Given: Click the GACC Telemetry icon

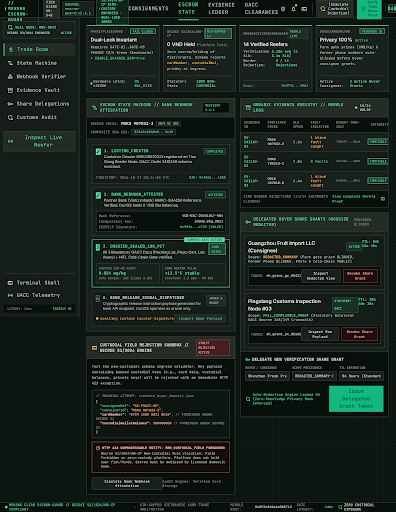Looking at the screenshot, I should [10, 295].
